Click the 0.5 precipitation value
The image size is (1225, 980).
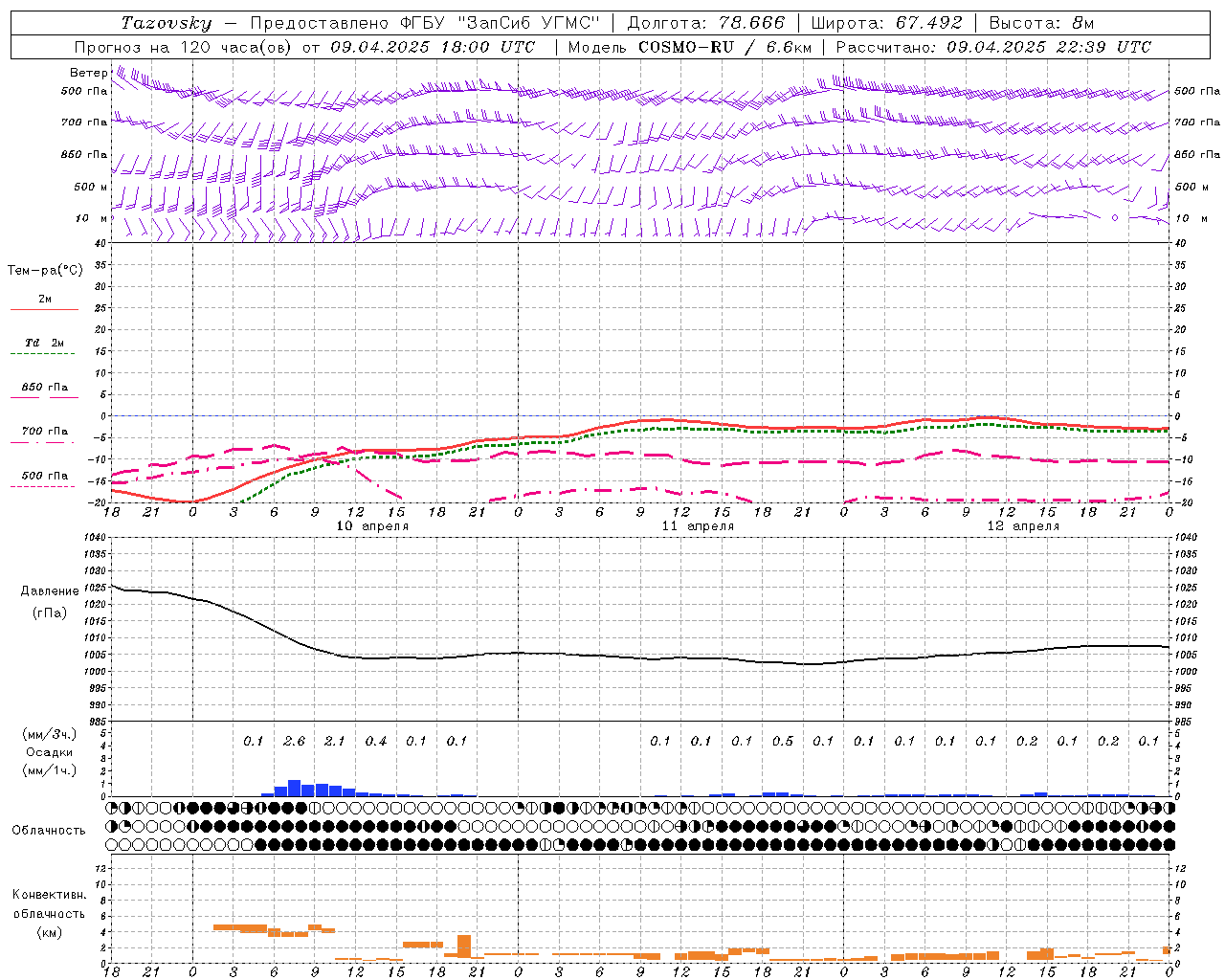pyautogui.click(x=782, y=741)
